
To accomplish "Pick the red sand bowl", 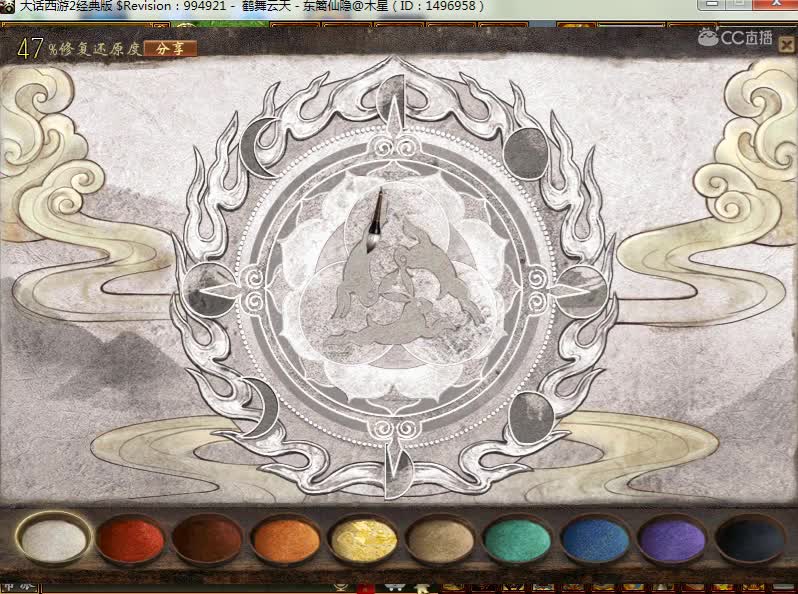I will click(130, 540).
